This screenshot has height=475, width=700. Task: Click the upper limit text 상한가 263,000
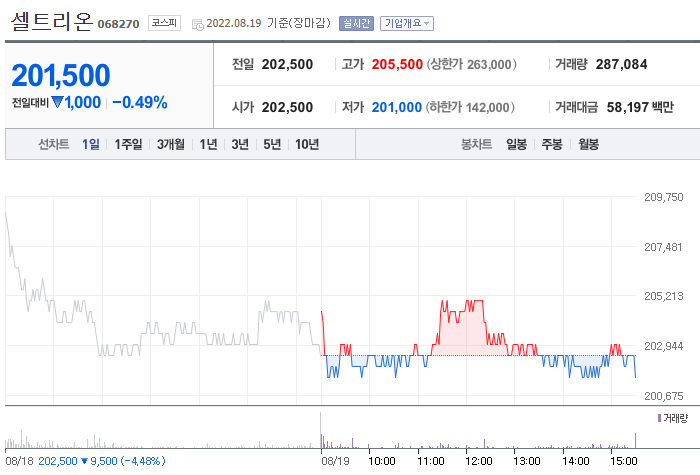[x=471, y=64]
